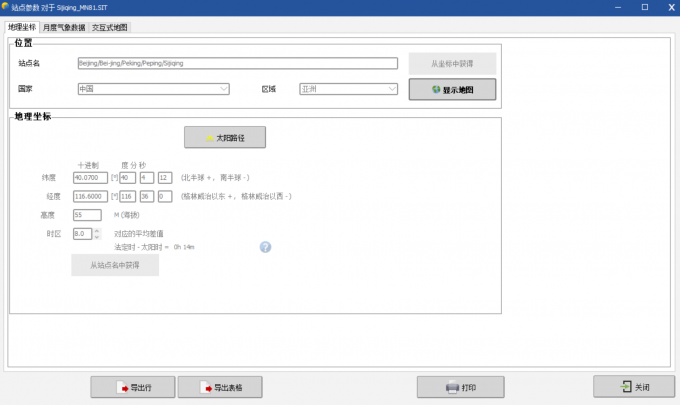Decrease the 时区 value with down arrow
The image size is (680, 405).
pyautogui.click(x=97, y=237)
